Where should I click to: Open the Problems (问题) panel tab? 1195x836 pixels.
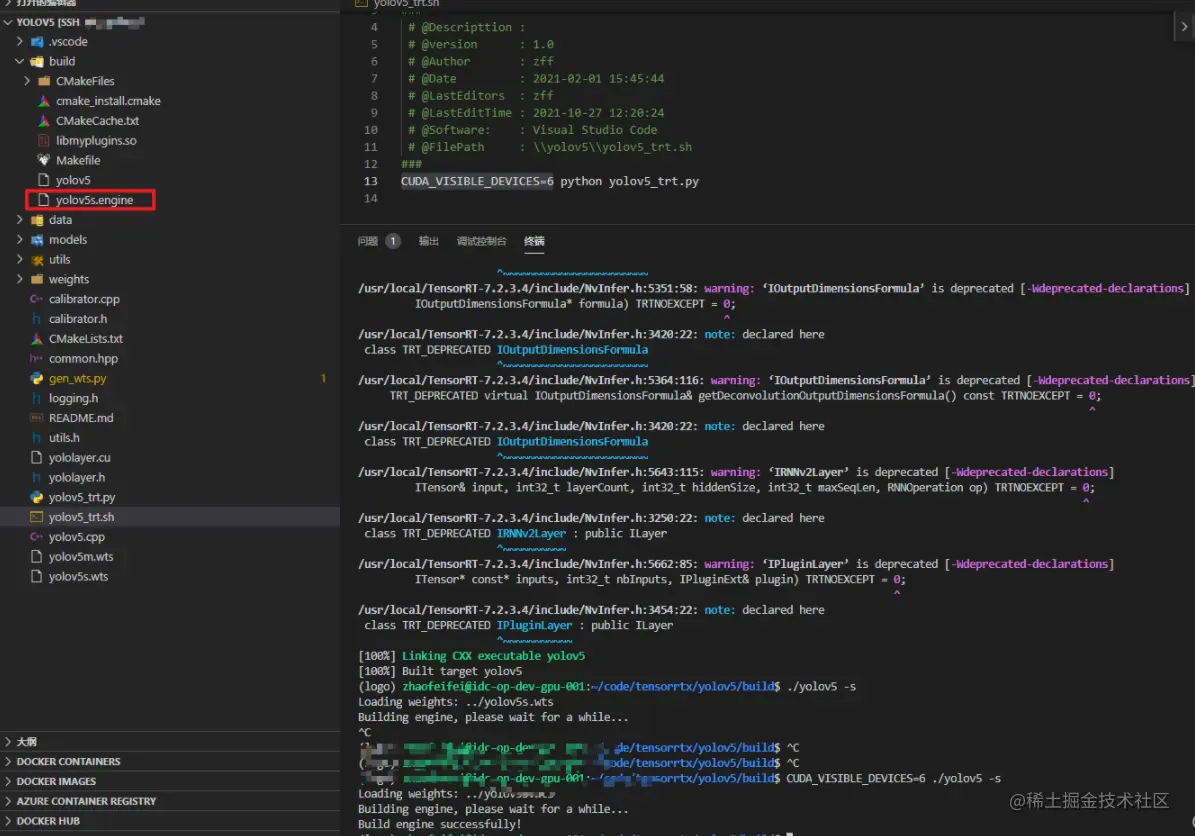click(368, 241)
